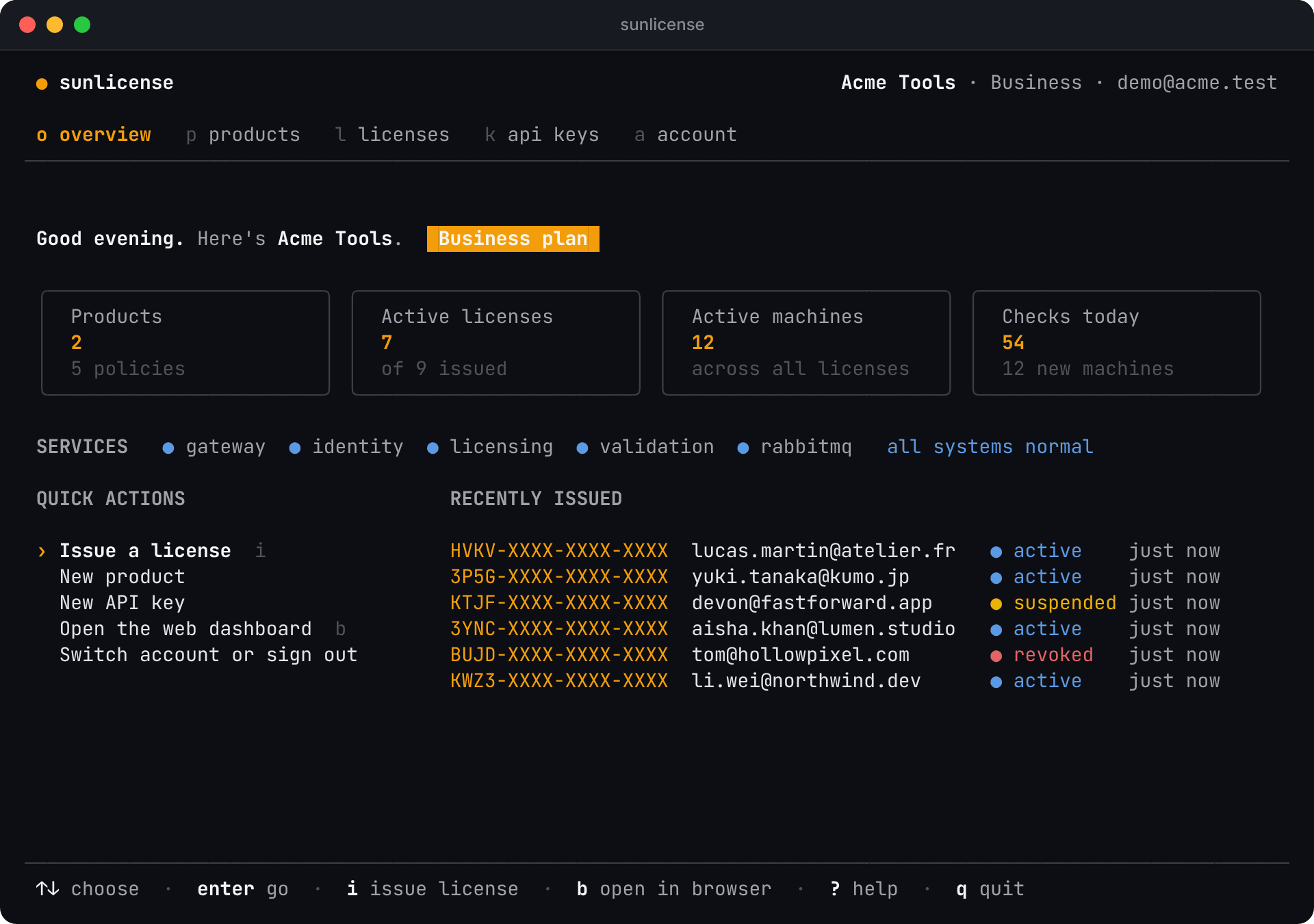The width and height of the screenshot is (1314, 924).
Task: Open license key 3YNC-XXXX-XXXX-XXXX
Action: pyautogui.click(x=559, y=629)
